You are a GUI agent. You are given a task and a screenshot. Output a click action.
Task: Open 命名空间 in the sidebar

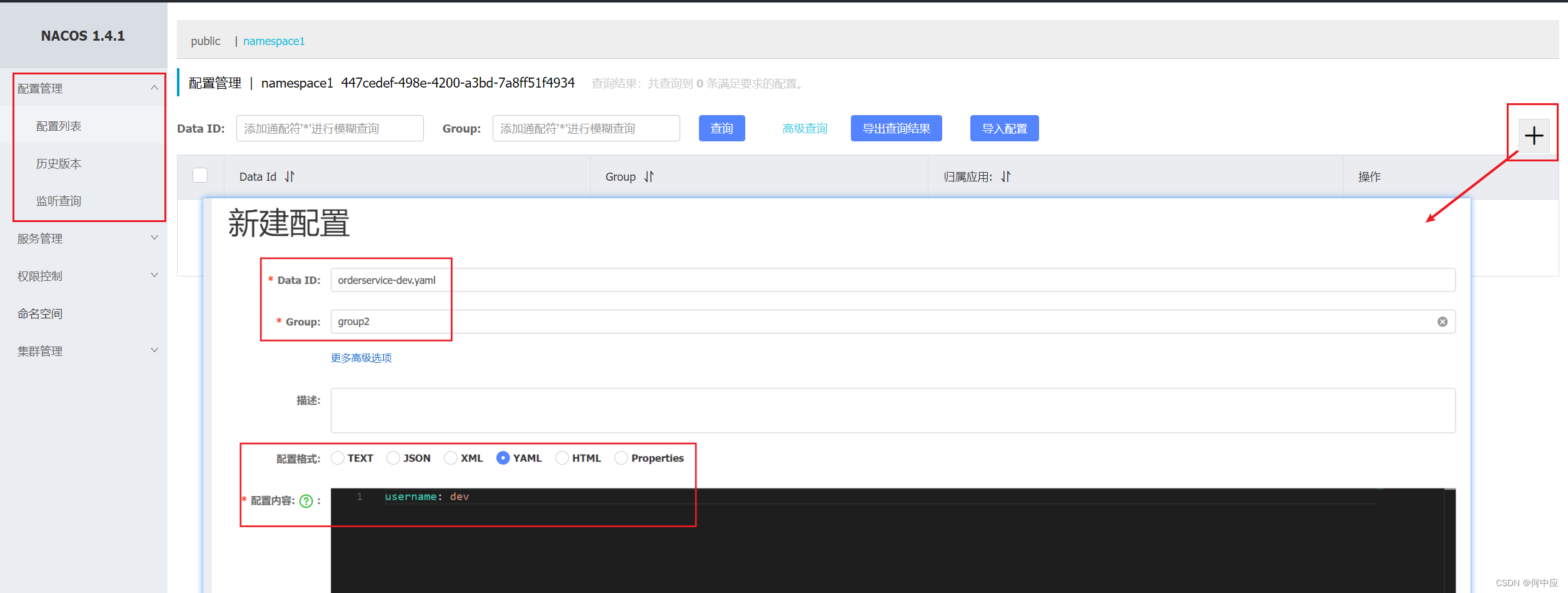tap(40, 313)
